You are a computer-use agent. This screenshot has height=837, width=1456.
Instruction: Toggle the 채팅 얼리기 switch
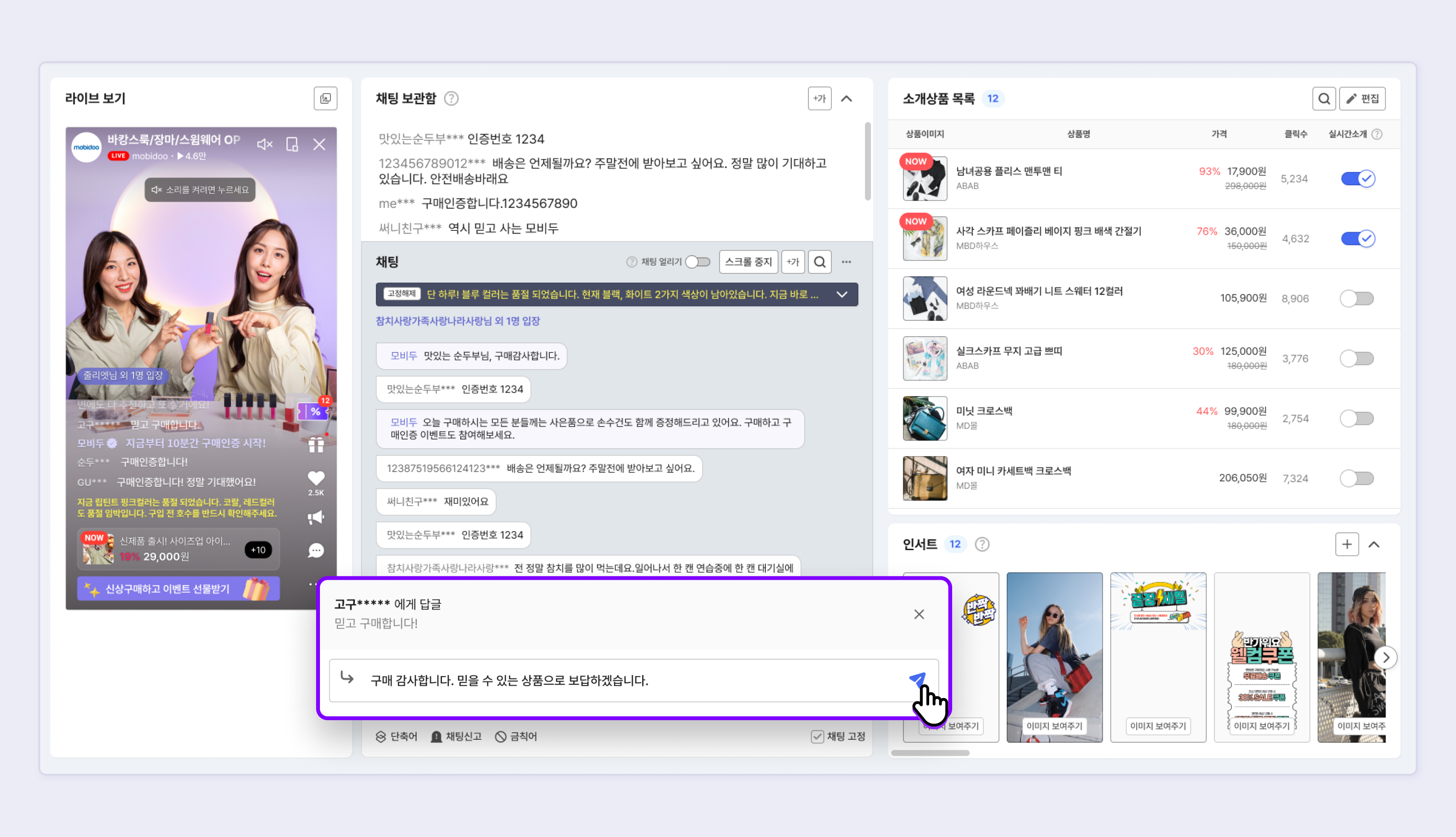[x=698, y=262]
